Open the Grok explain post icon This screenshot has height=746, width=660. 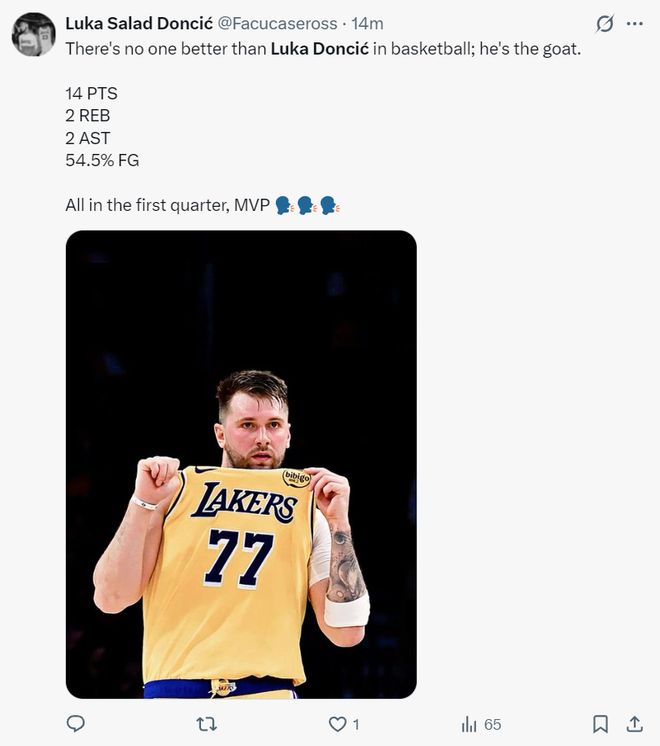pos(604,23)
